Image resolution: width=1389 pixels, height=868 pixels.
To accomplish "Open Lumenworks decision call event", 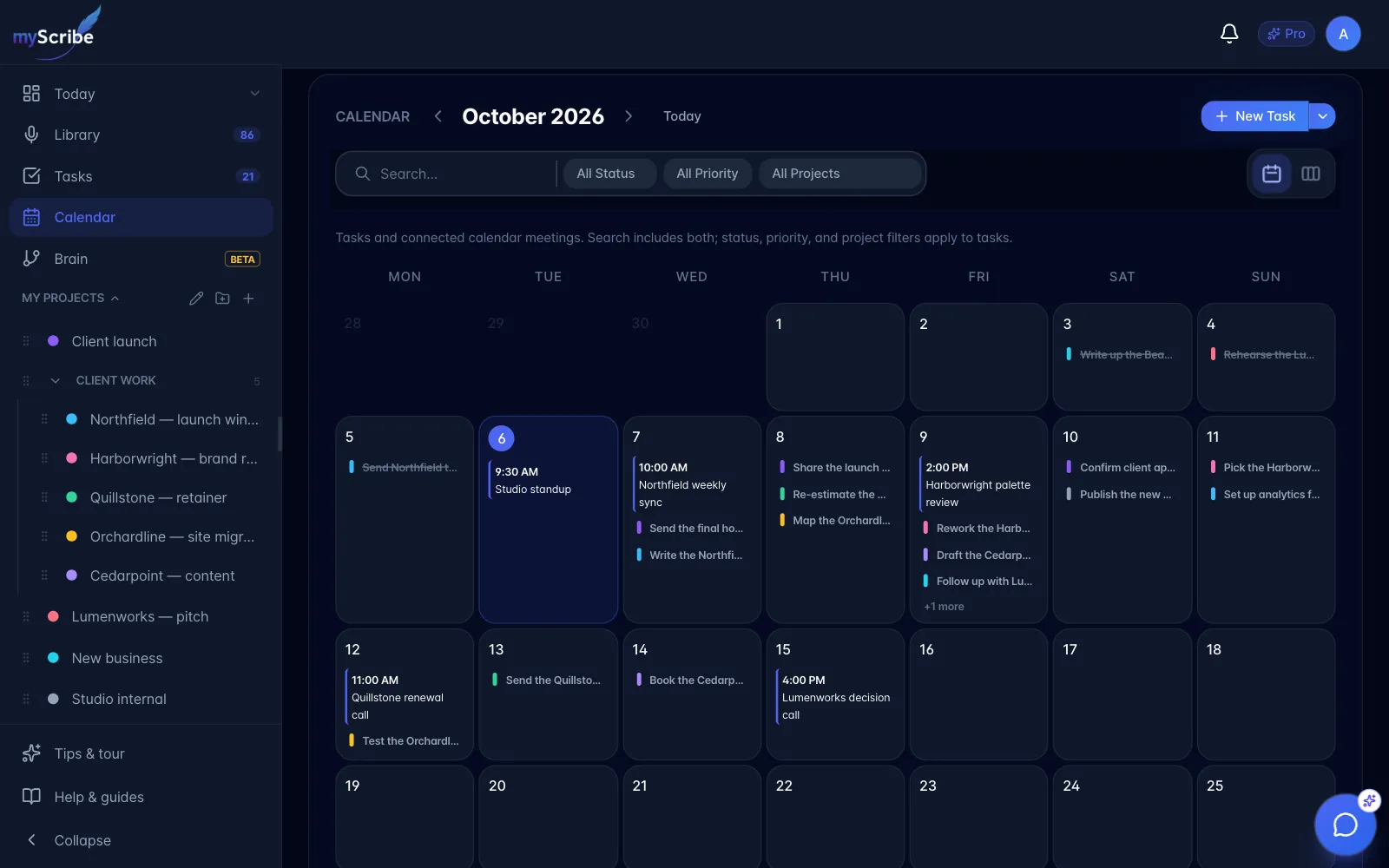I will [836, 697].
